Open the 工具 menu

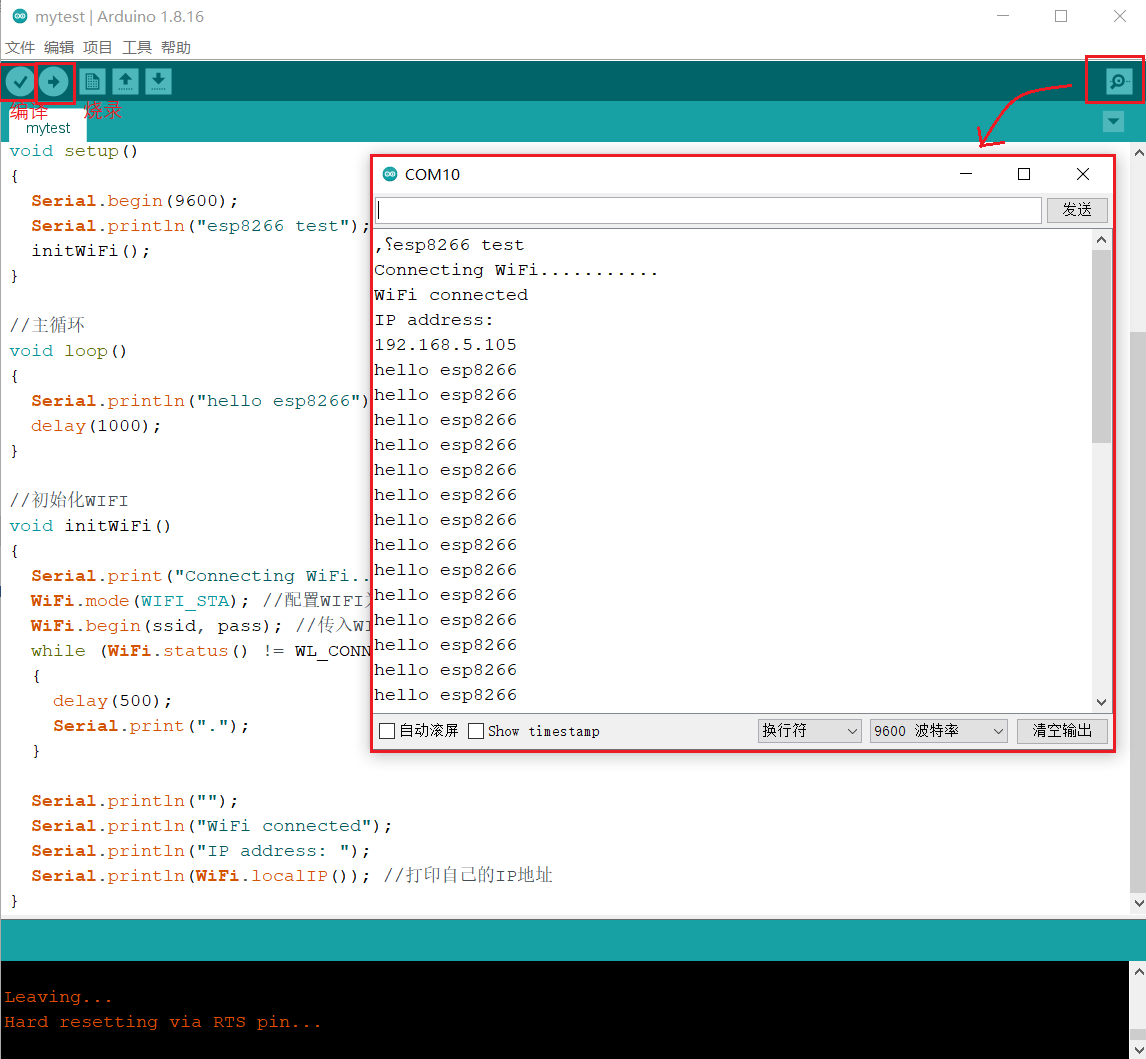[137, 48]
